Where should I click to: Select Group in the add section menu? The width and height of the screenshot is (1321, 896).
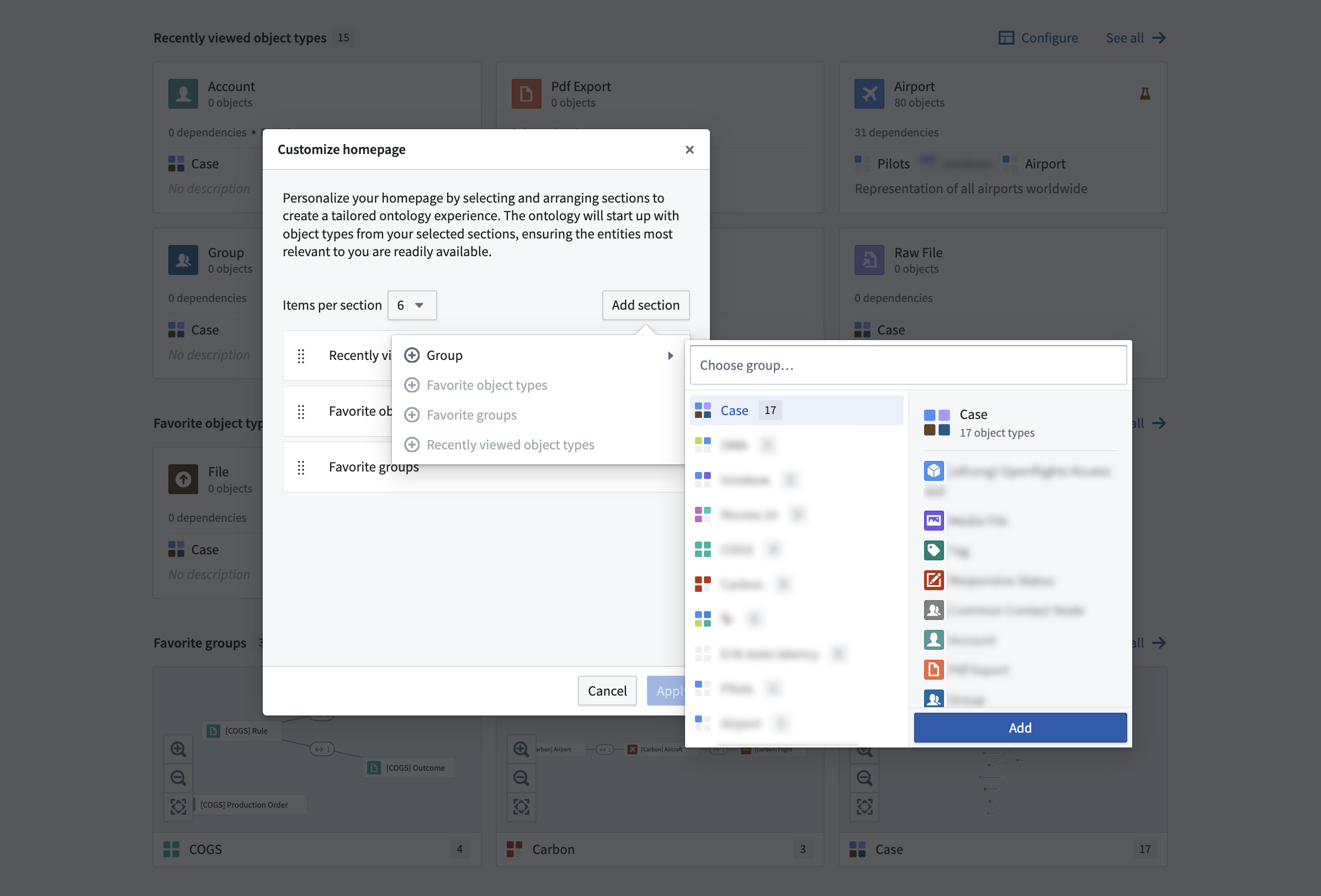coord(538,356)
